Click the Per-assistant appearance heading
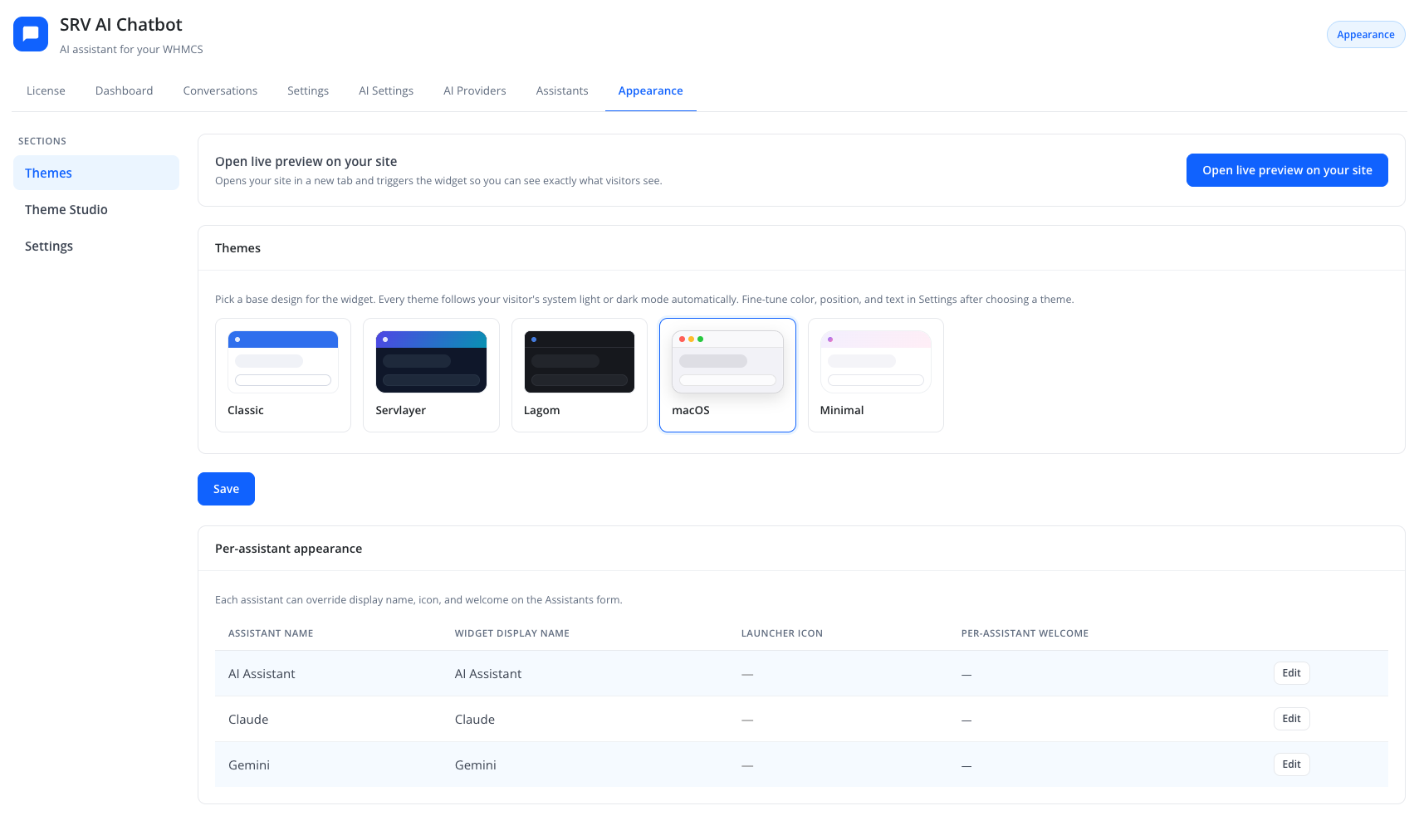The image size is (1419, 840). click(x=288, y=549)
